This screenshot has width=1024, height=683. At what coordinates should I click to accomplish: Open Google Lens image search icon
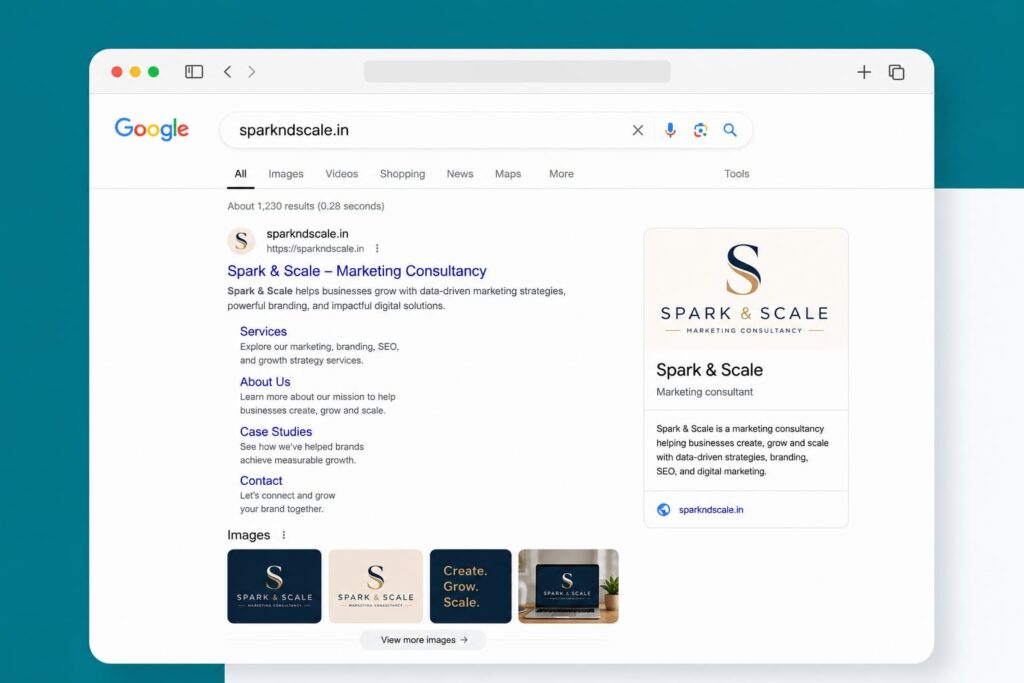point(700,131)
